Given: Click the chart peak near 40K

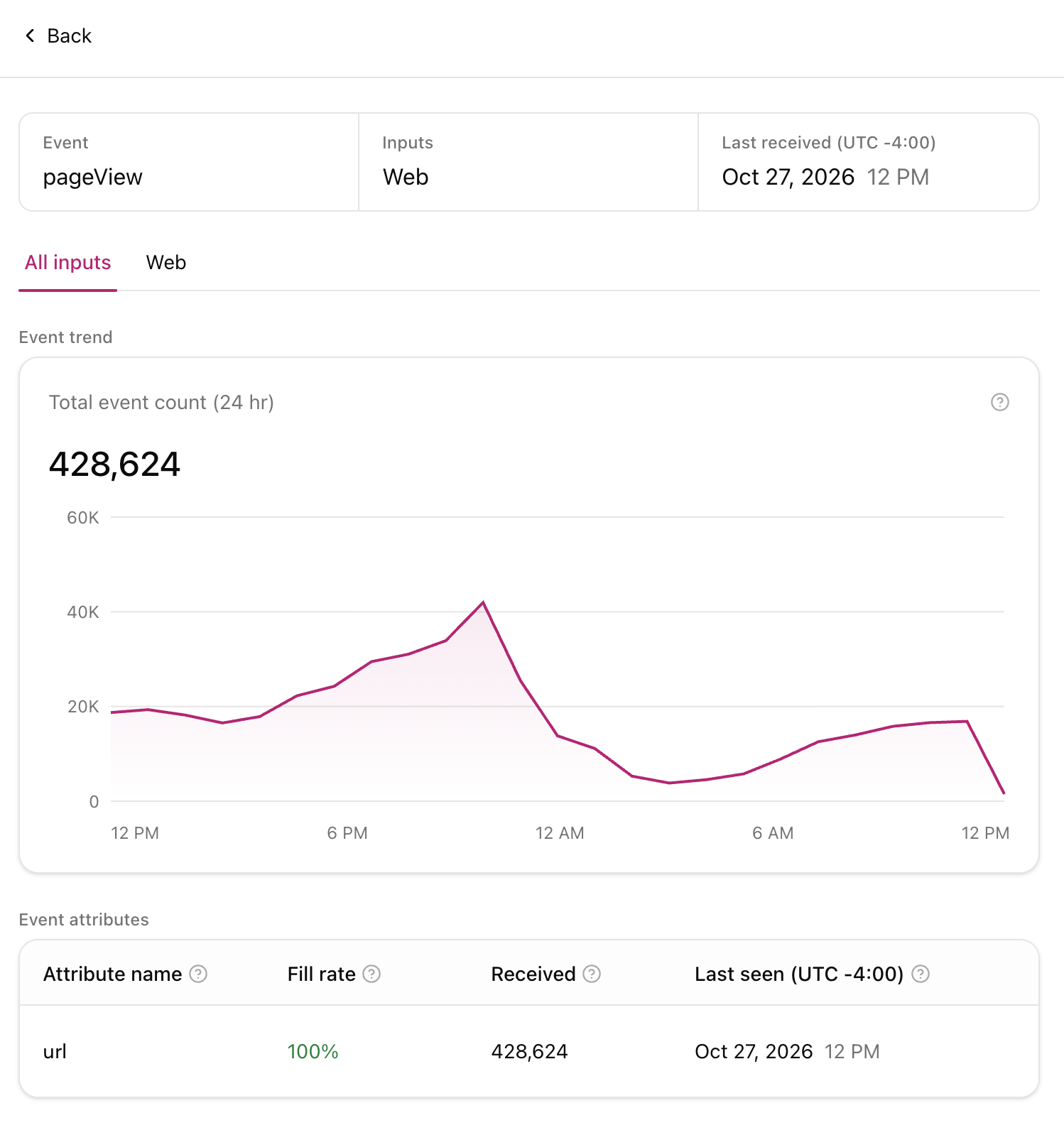Looking at the screenshot, I should click(x=483, y=602).
